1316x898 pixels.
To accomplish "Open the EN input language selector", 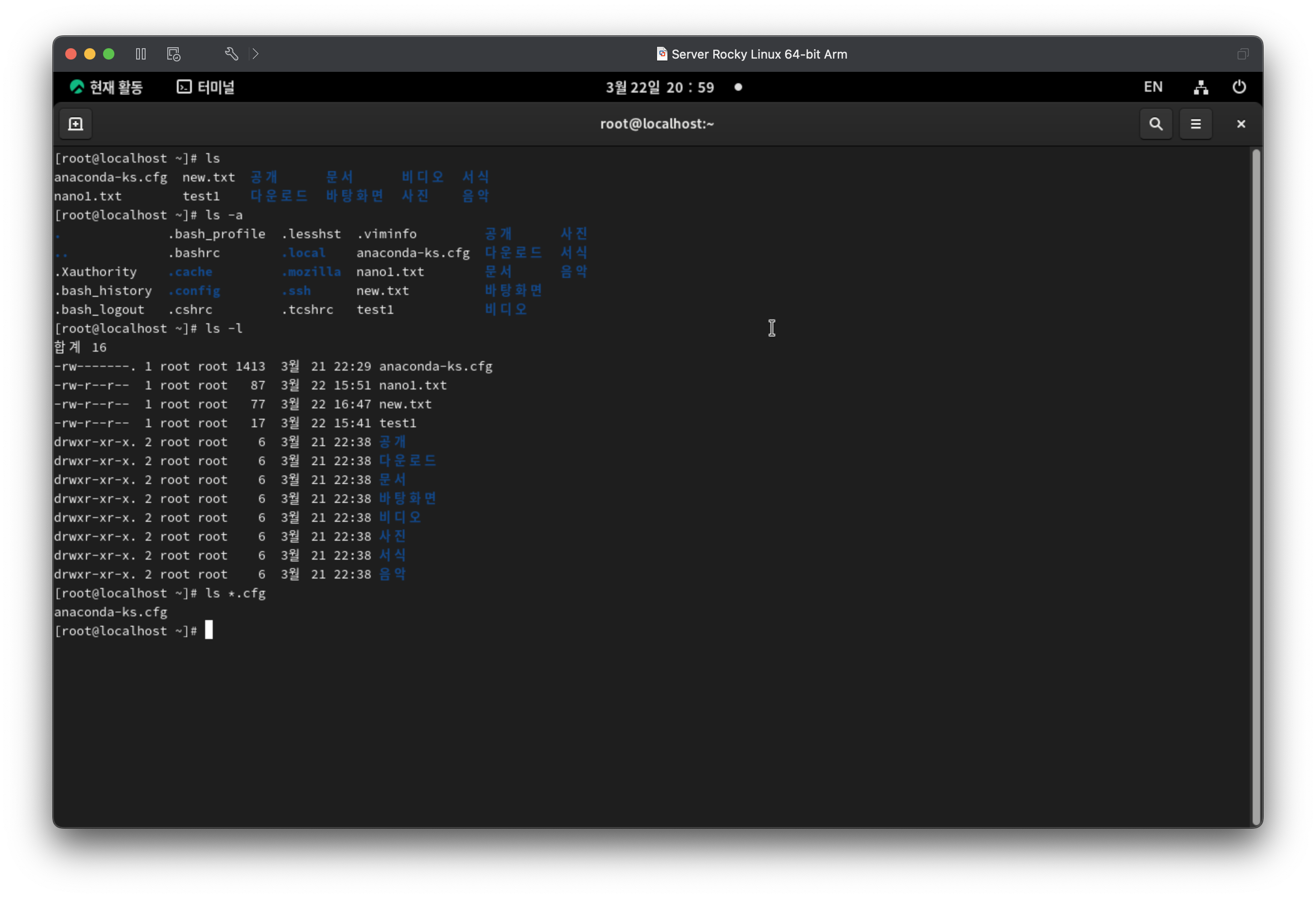I will 1153,87.
